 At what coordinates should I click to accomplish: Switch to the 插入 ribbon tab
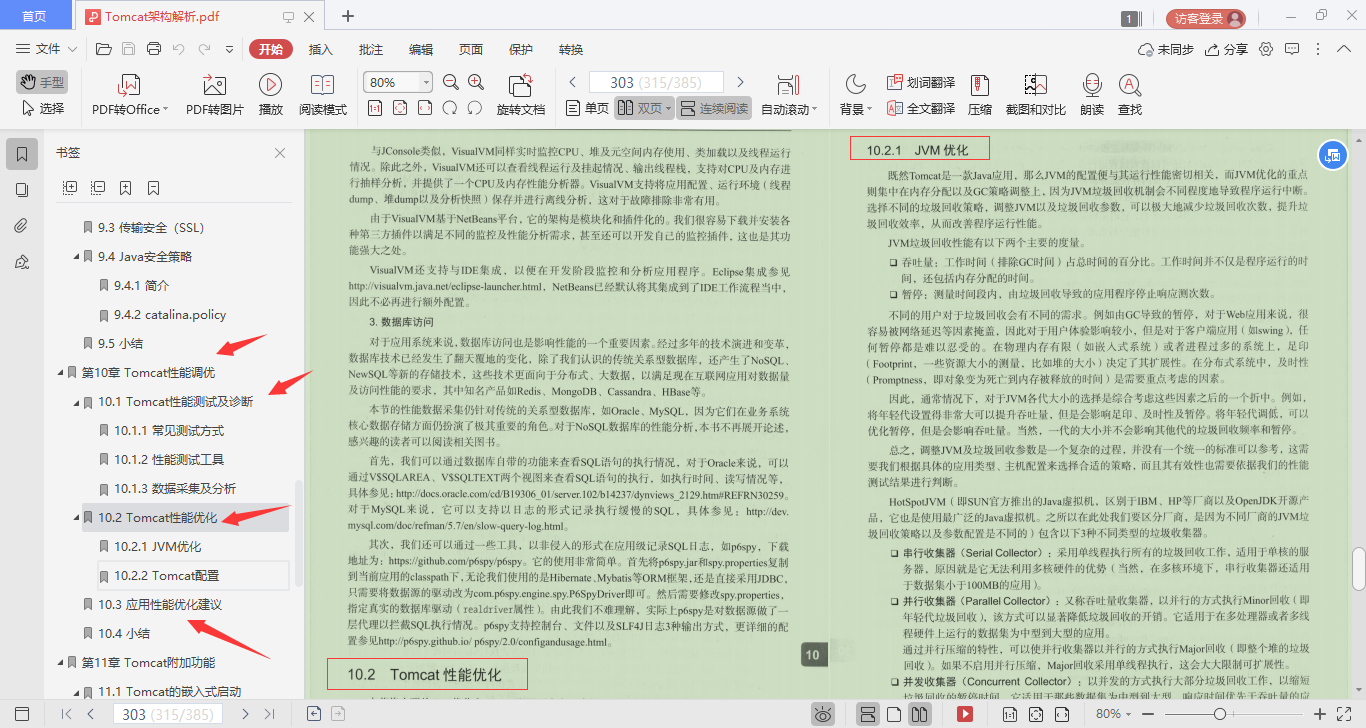coord(318,48)
